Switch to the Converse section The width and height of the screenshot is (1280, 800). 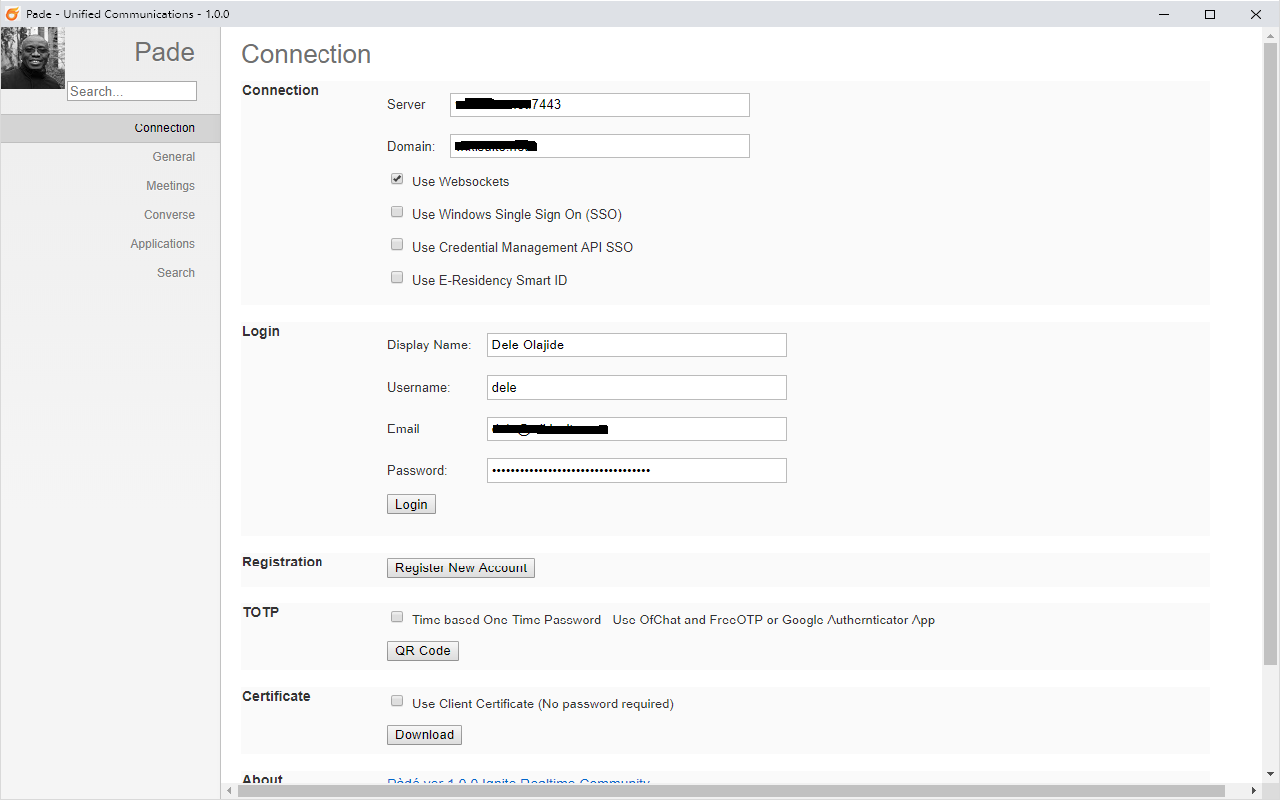coord(169,214)
